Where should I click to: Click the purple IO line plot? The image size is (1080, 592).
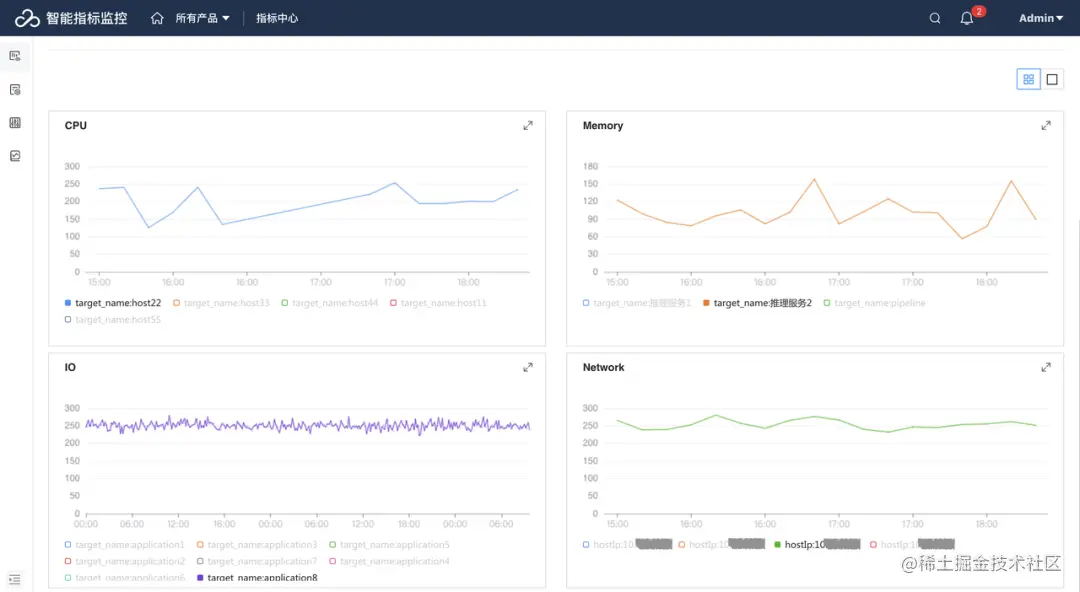coord(307,425)
